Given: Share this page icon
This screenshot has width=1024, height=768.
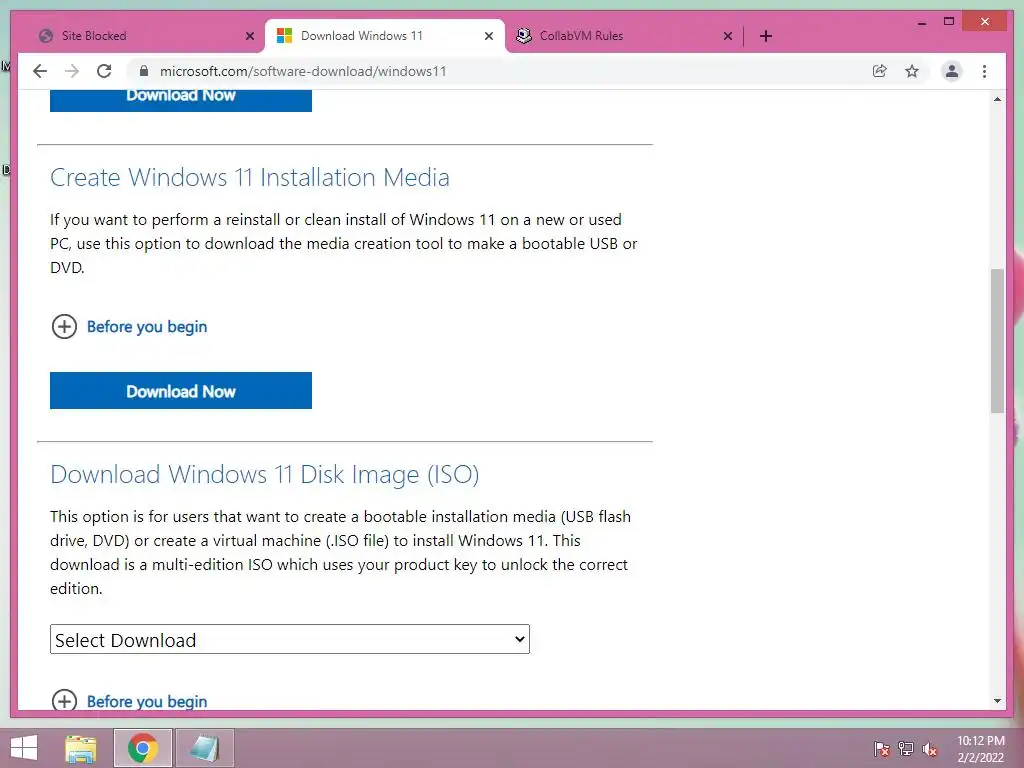Looking at the screenshot, I should click(880, 71).
